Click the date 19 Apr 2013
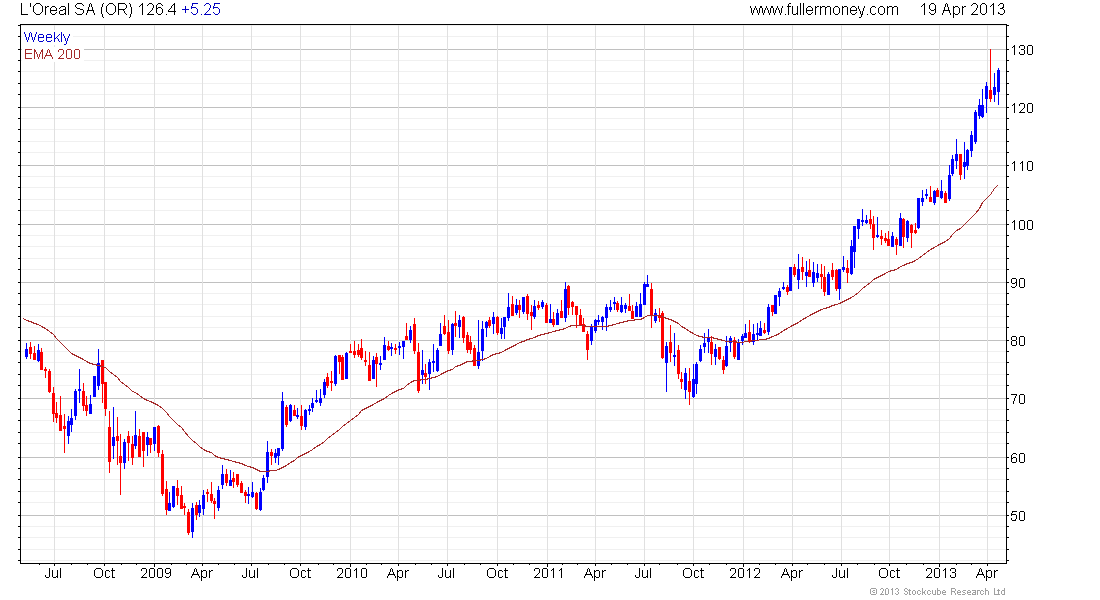 click(x=962, y=10)
